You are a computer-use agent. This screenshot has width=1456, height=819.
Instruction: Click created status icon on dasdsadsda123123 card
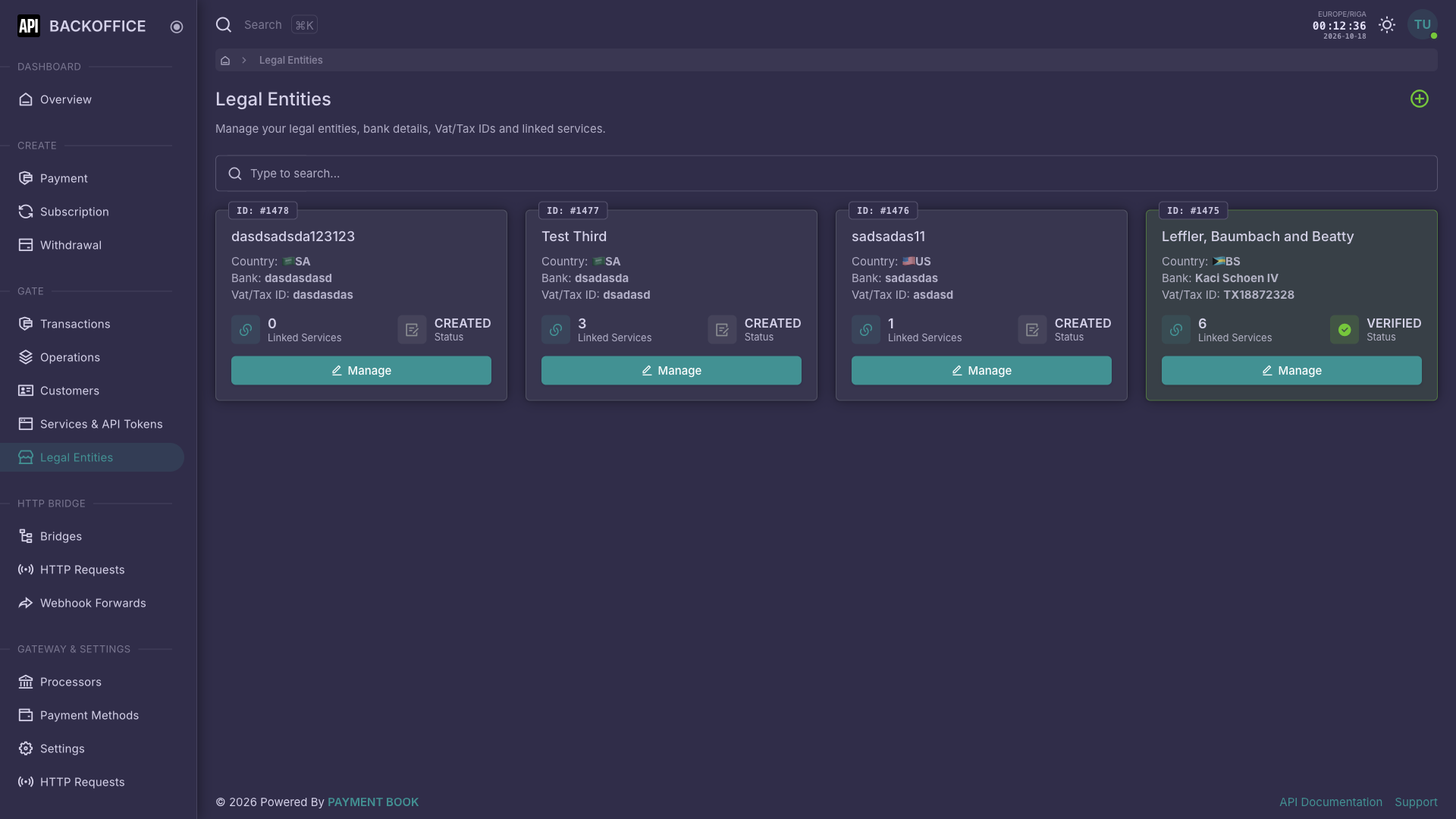tap(412, 330)
